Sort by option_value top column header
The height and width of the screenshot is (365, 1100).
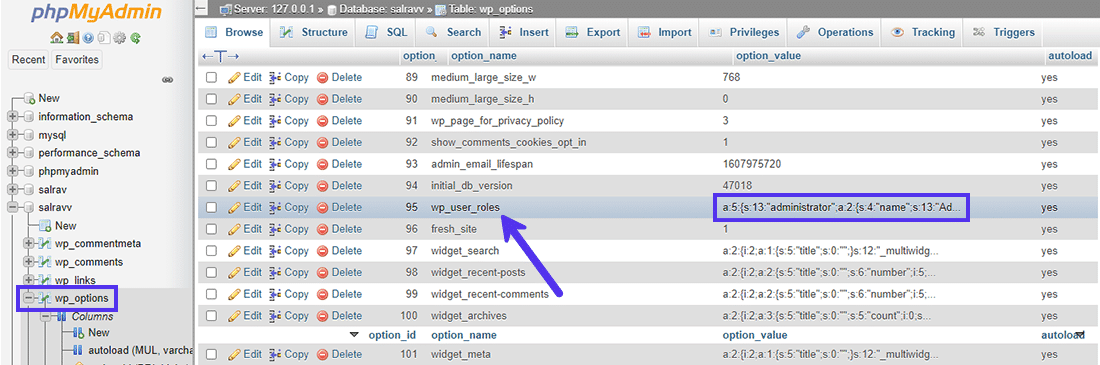[767, 55]
